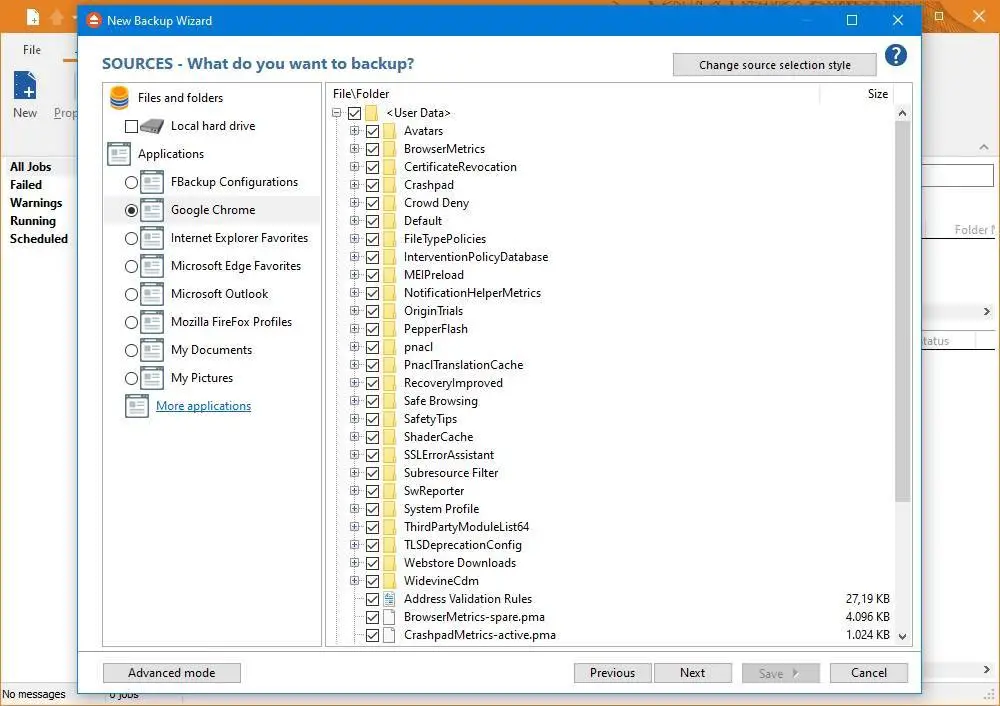Open the File menu in main window
Screen dimensions: 1000x706
pos(32,50)
